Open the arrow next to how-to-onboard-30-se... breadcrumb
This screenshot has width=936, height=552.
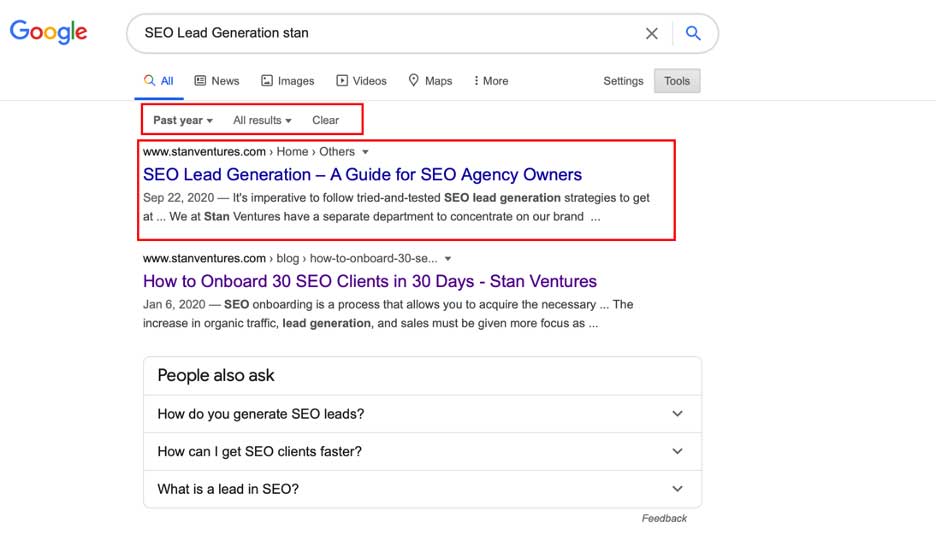click(x=448, y=258)
